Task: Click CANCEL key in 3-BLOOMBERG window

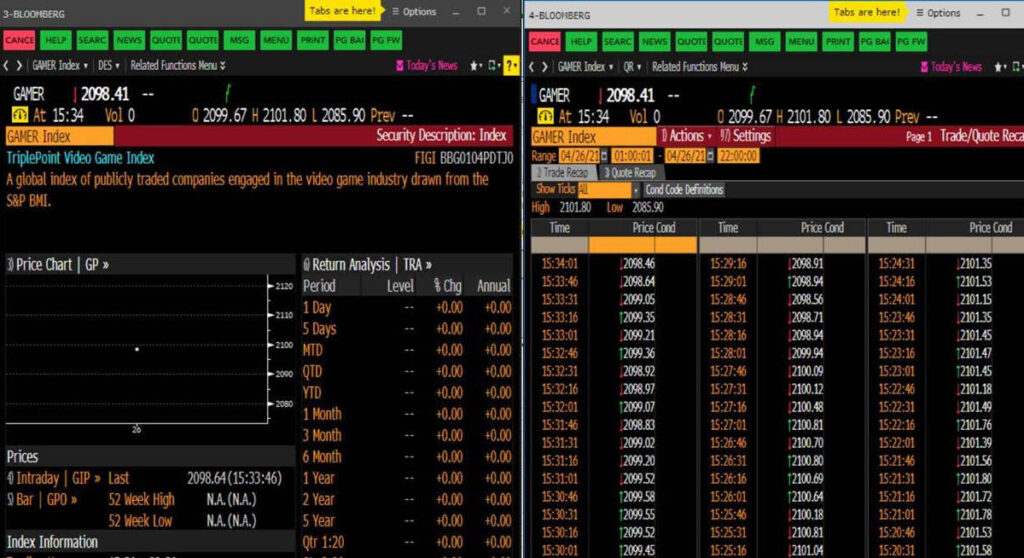Action: 19,41
